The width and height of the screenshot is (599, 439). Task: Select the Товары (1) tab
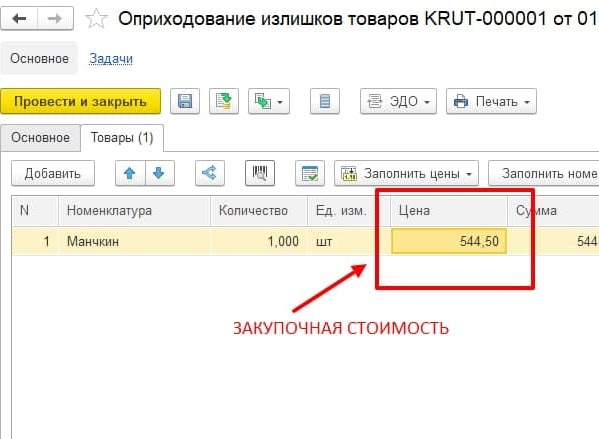click(x=122, y=138)
